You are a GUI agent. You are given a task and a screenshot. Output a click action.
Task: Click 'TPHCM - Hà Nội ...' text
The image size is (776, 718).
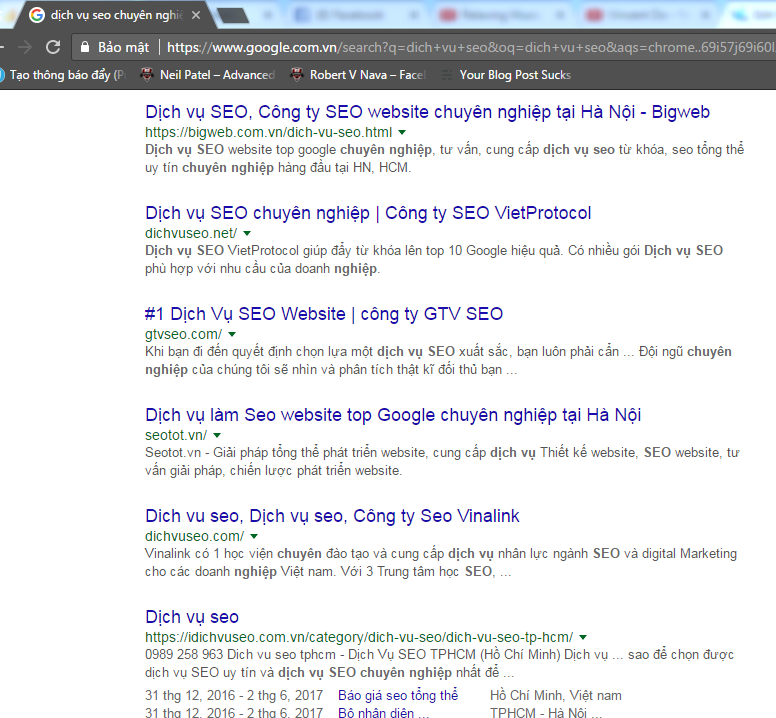point(546,713)
